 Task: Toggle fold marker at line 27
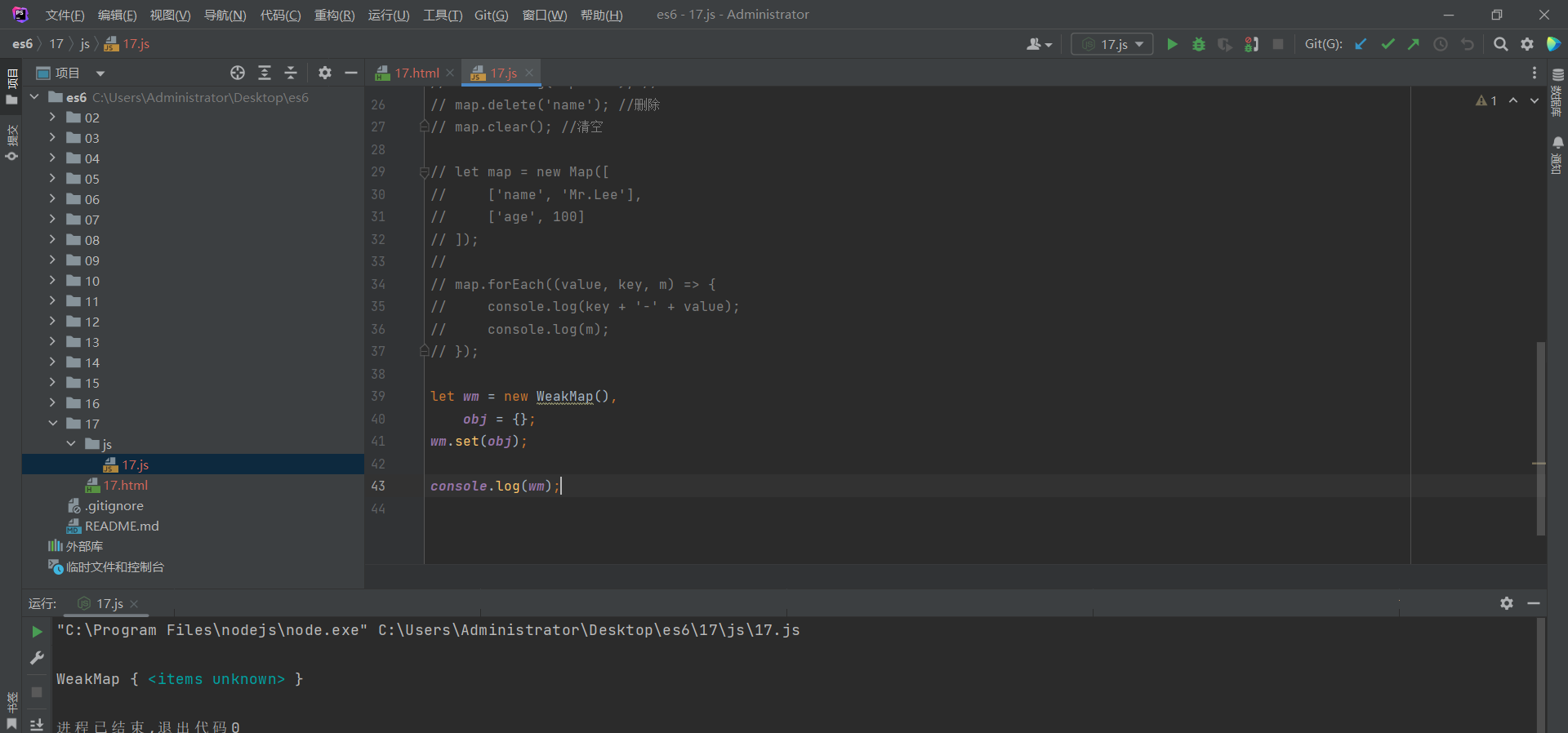pyautogui.click(x=424, y=127)
